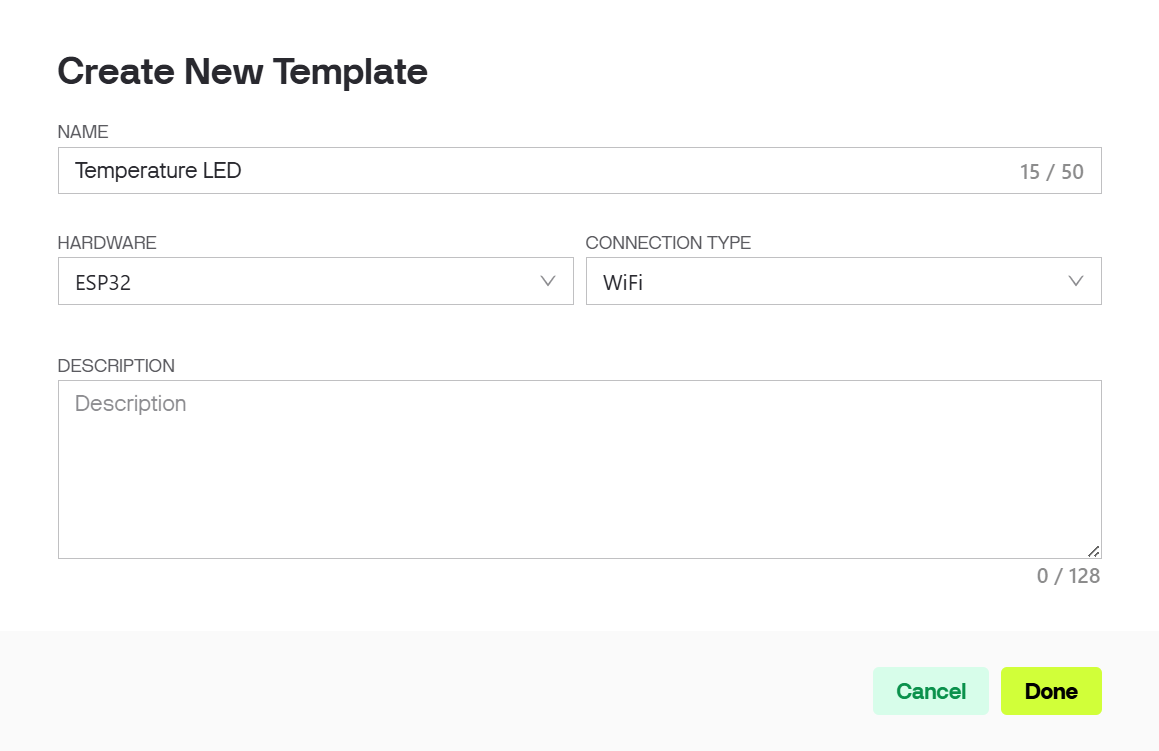1159x751 pixels.
Task: Click the Description placeholder text
Action: (130, 404)
